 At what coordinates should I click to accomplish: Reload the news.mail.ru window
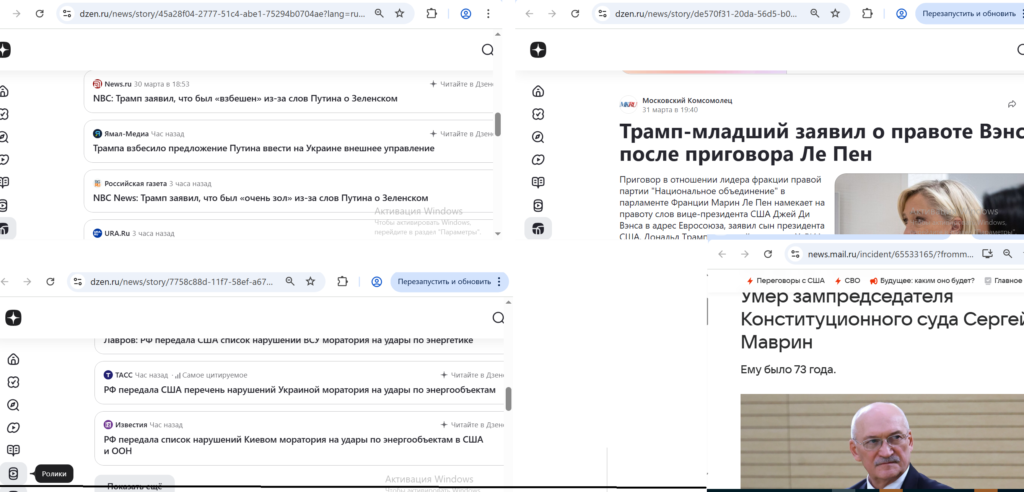coord(768,254)
